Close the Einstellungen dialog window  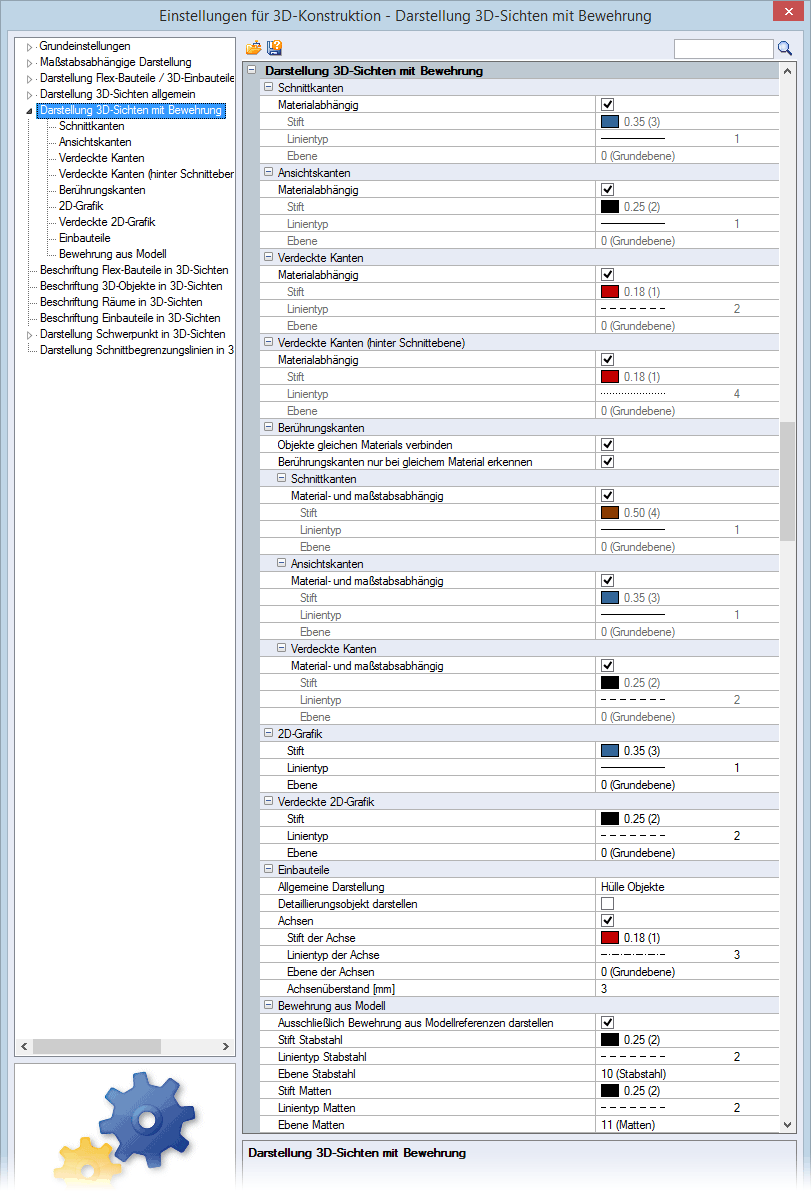[x=789, y=11]
